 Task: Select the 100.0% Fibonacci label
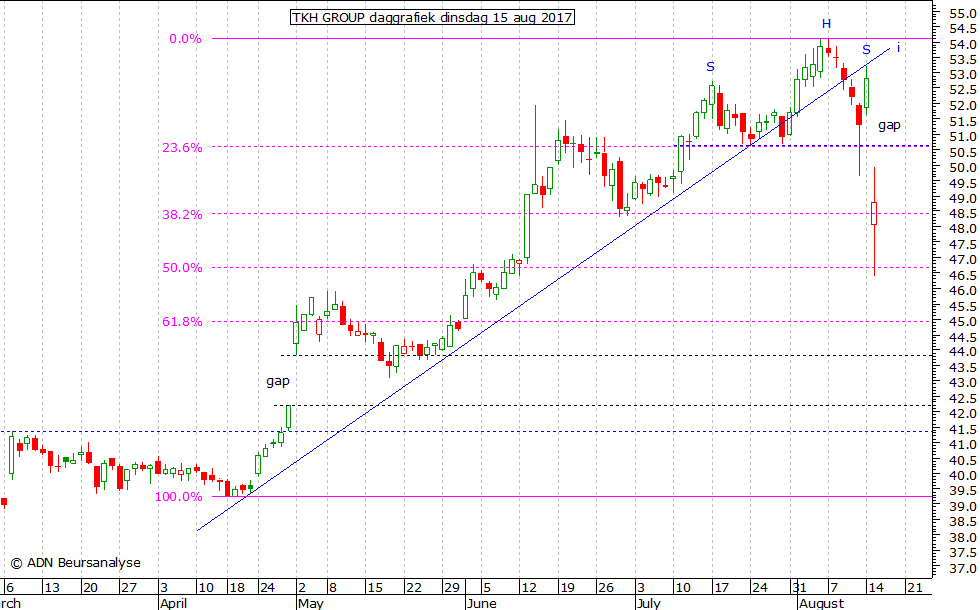pos(179,497)
